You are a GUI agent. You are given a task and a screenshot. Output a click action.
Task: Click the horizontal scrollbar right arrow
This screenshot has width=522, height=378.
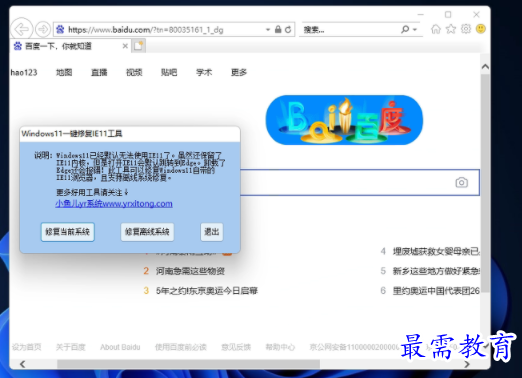467,364
